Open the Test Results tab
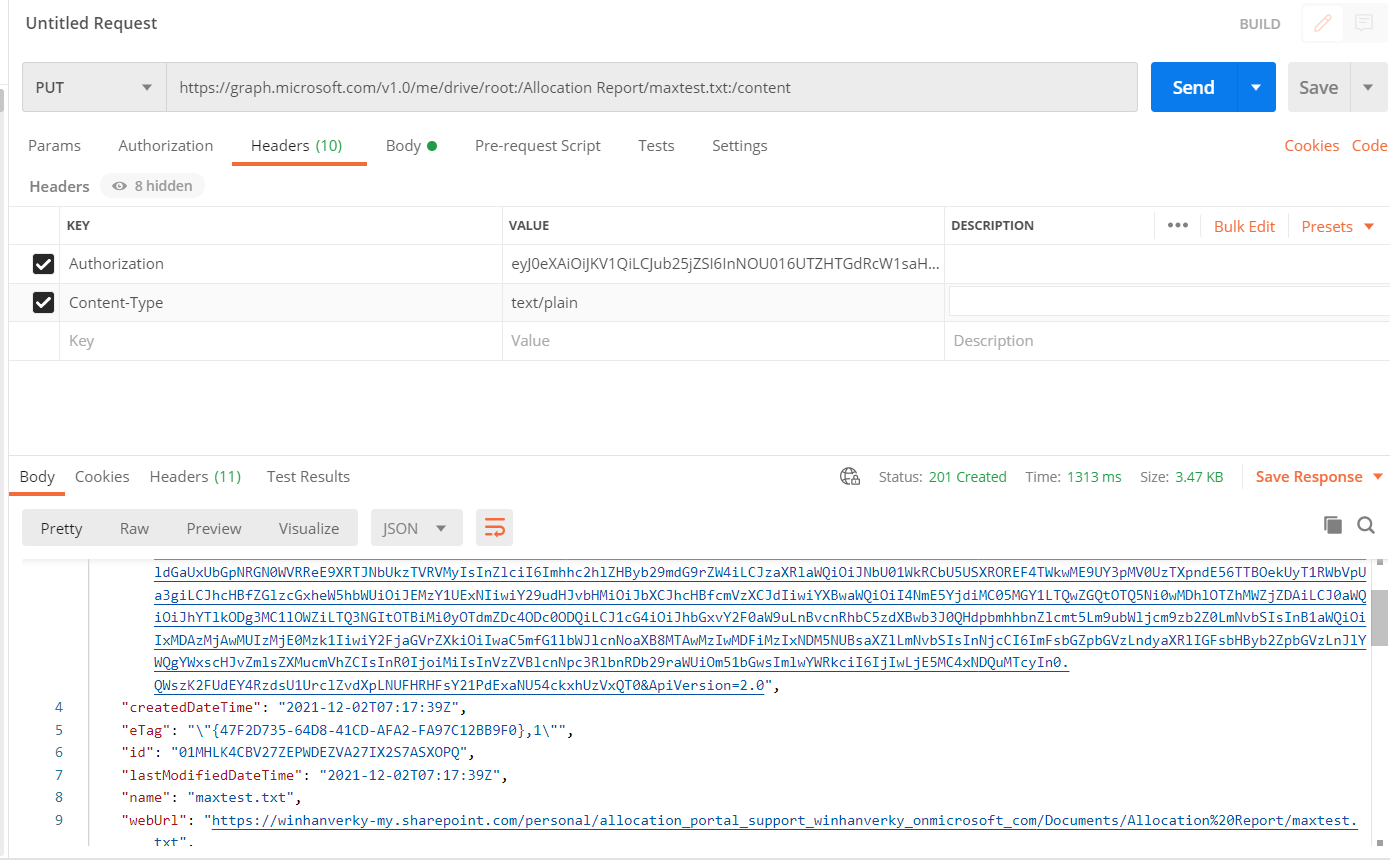The width and height of the screenshot is (1390, 863). click(x=308, y=477)
